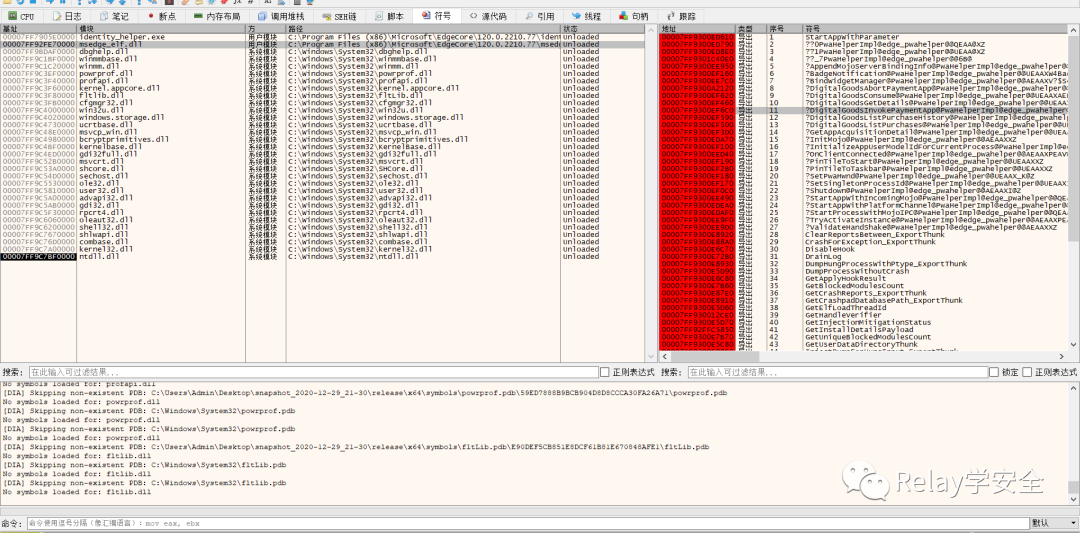Select symbol GetApplyHookResult
The height and width of the screenshot is (533, 1080).
[845, 278]
